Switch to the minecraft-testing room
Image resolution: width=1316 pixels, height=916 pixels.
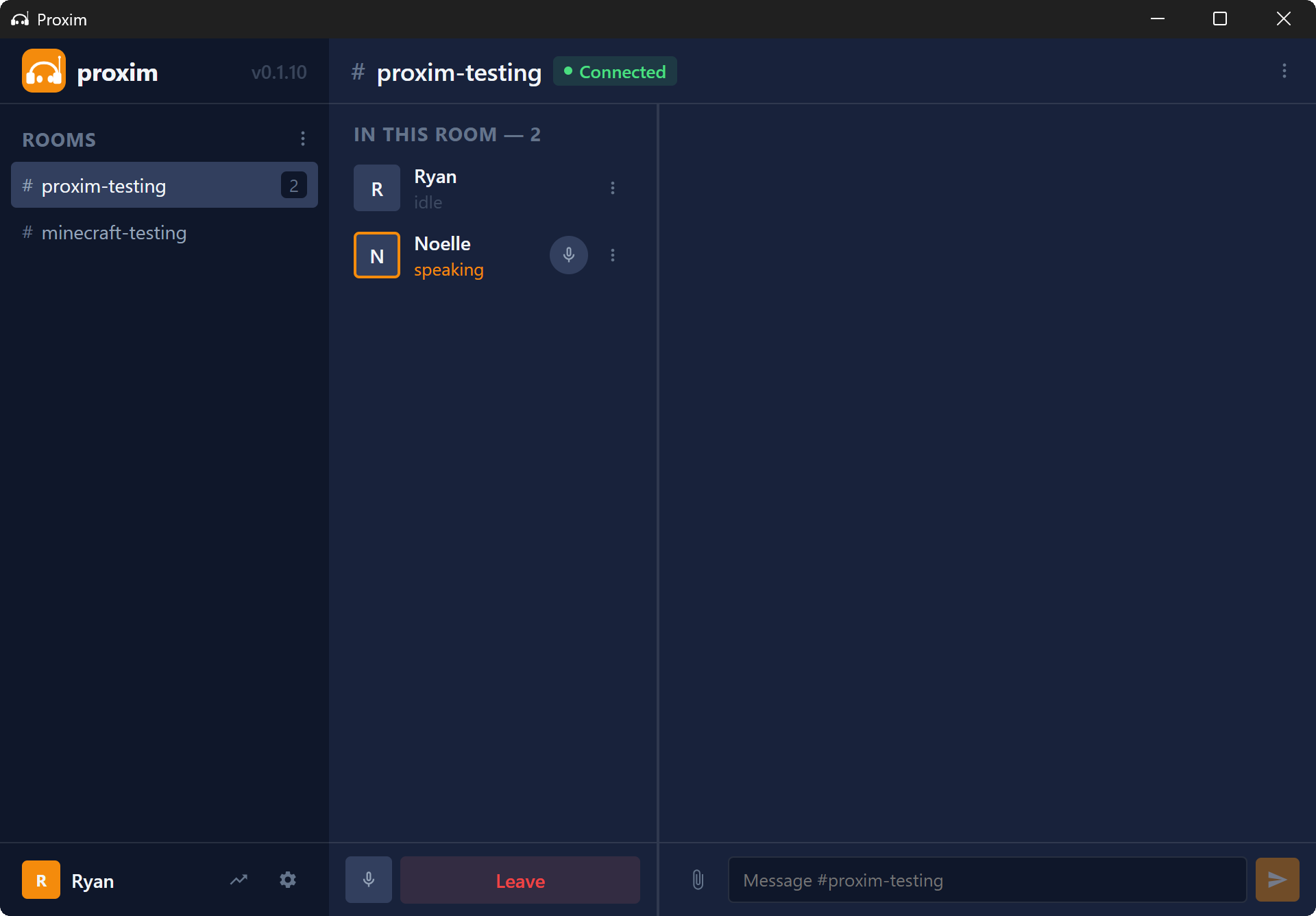click(x=112, y=232)
